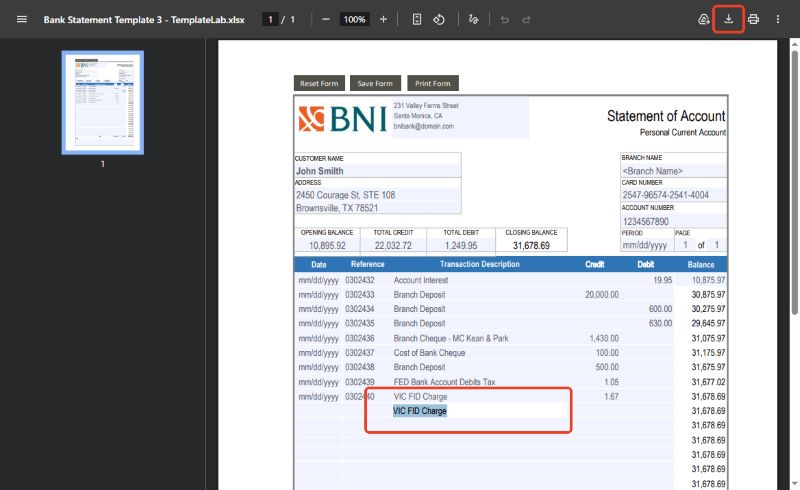The width and height of the screenshot is (800, 490).
Task: Click the bnibank@domain.com email text
Action: point(423,126)
